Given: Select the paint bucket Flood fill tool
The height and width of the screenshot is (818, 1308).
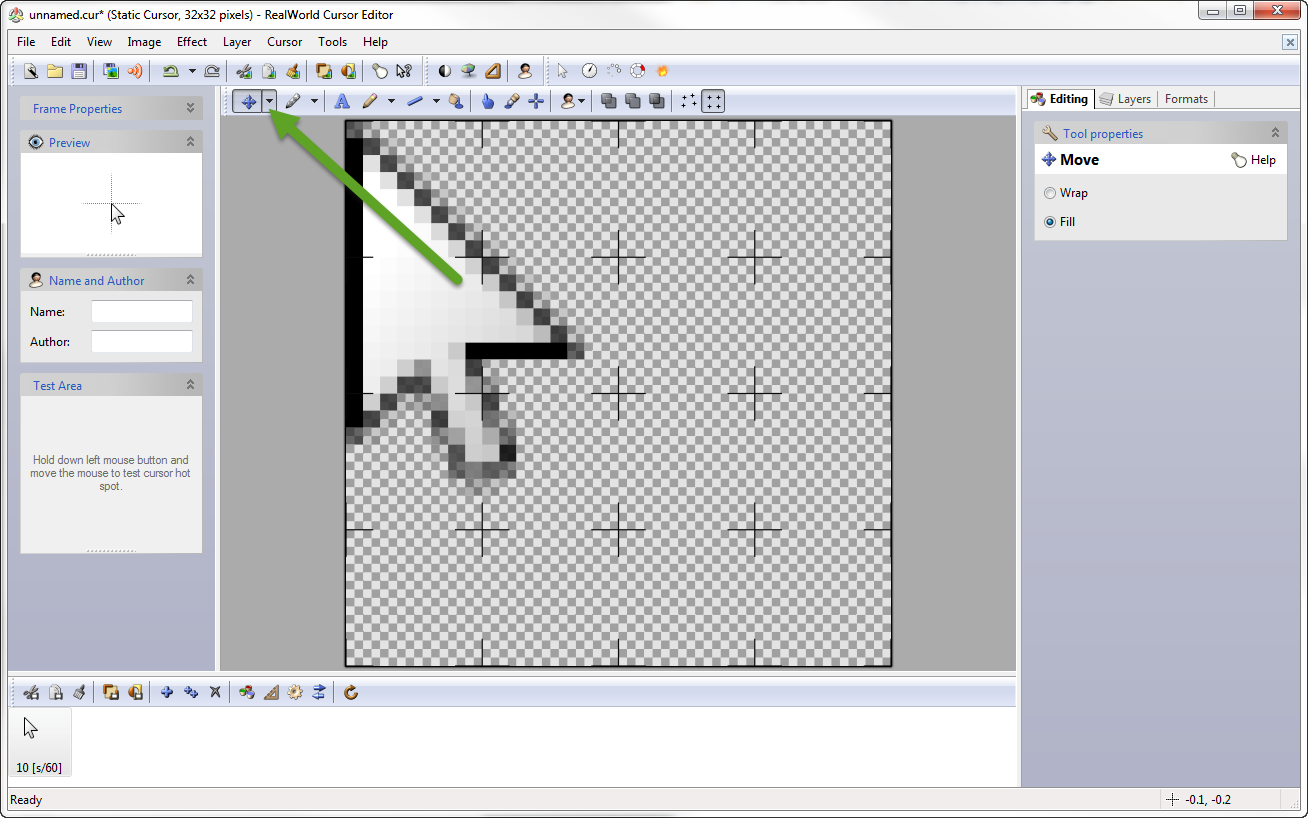Looking at the screenshot, I should [456, 101].
